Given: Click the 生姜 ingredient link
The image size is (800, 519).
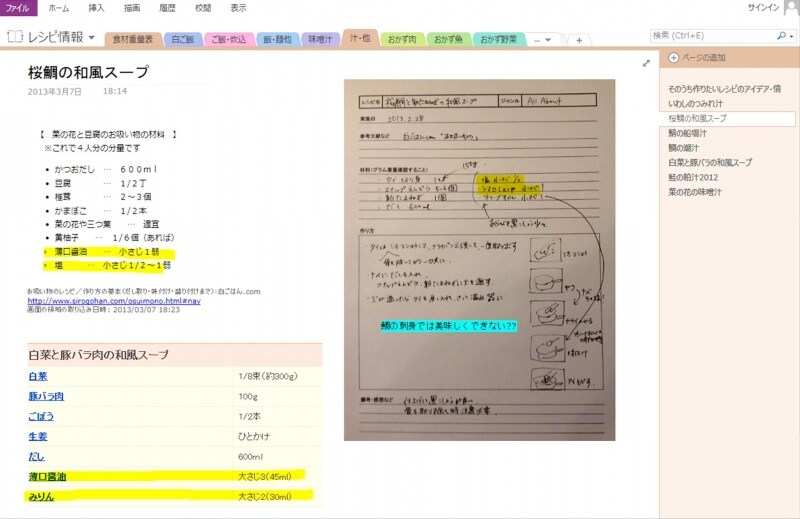Looking at the screenshot, I should point(38,437).
